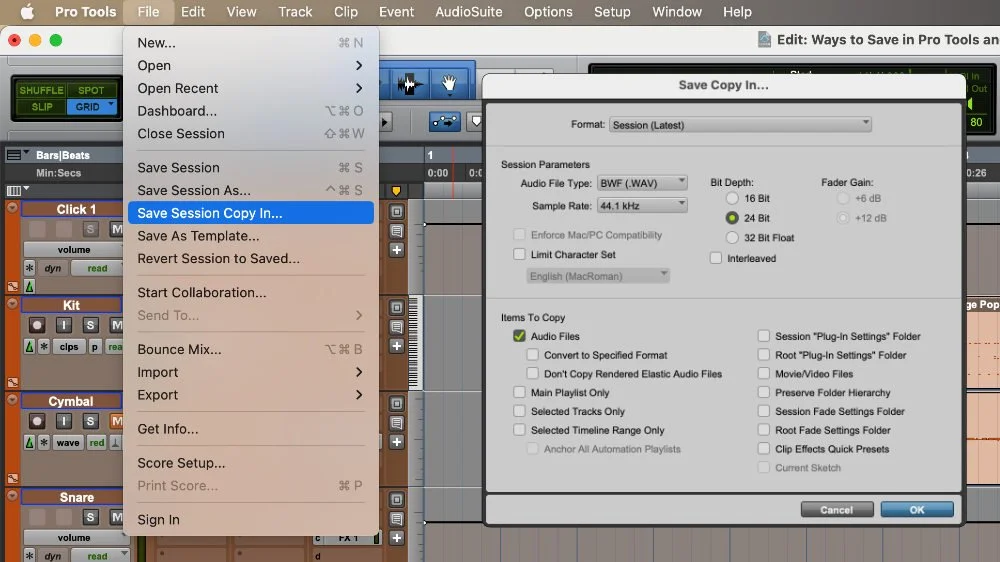Select the 16 Bit depth option
Screen dimensions: 1000x562
pyautogui.click(x=732, y=198)
